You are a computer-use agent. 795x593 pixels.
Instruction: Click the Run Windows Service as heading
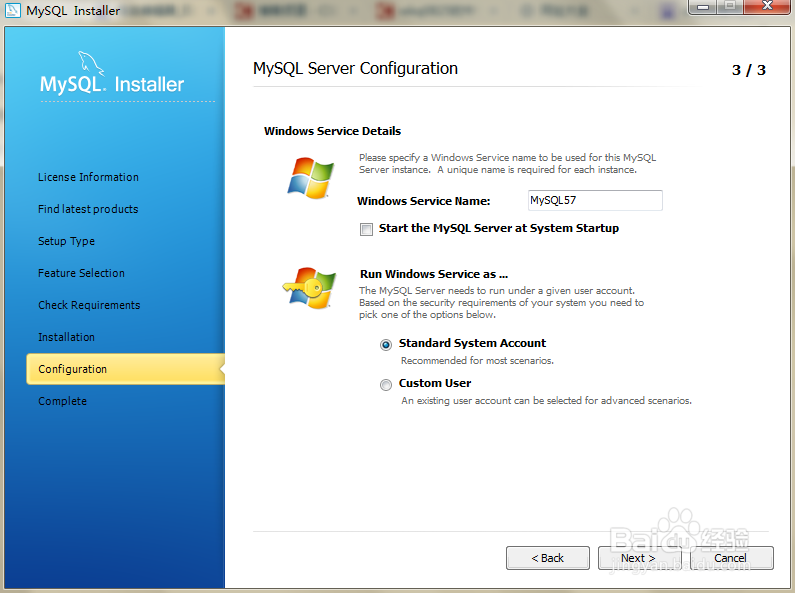point(434,274)
